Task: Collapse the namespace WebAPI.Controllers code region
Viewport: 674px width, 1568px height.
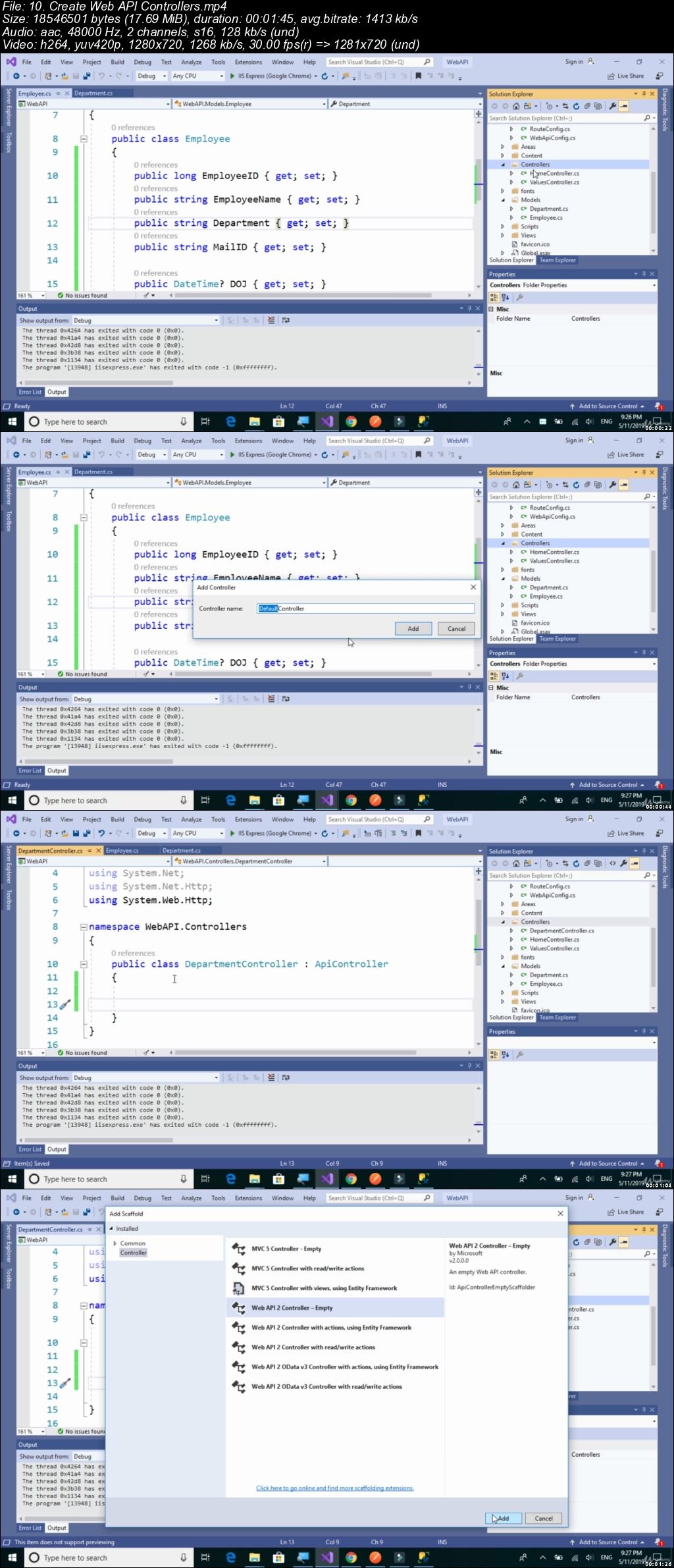Action: pos(84,927)
